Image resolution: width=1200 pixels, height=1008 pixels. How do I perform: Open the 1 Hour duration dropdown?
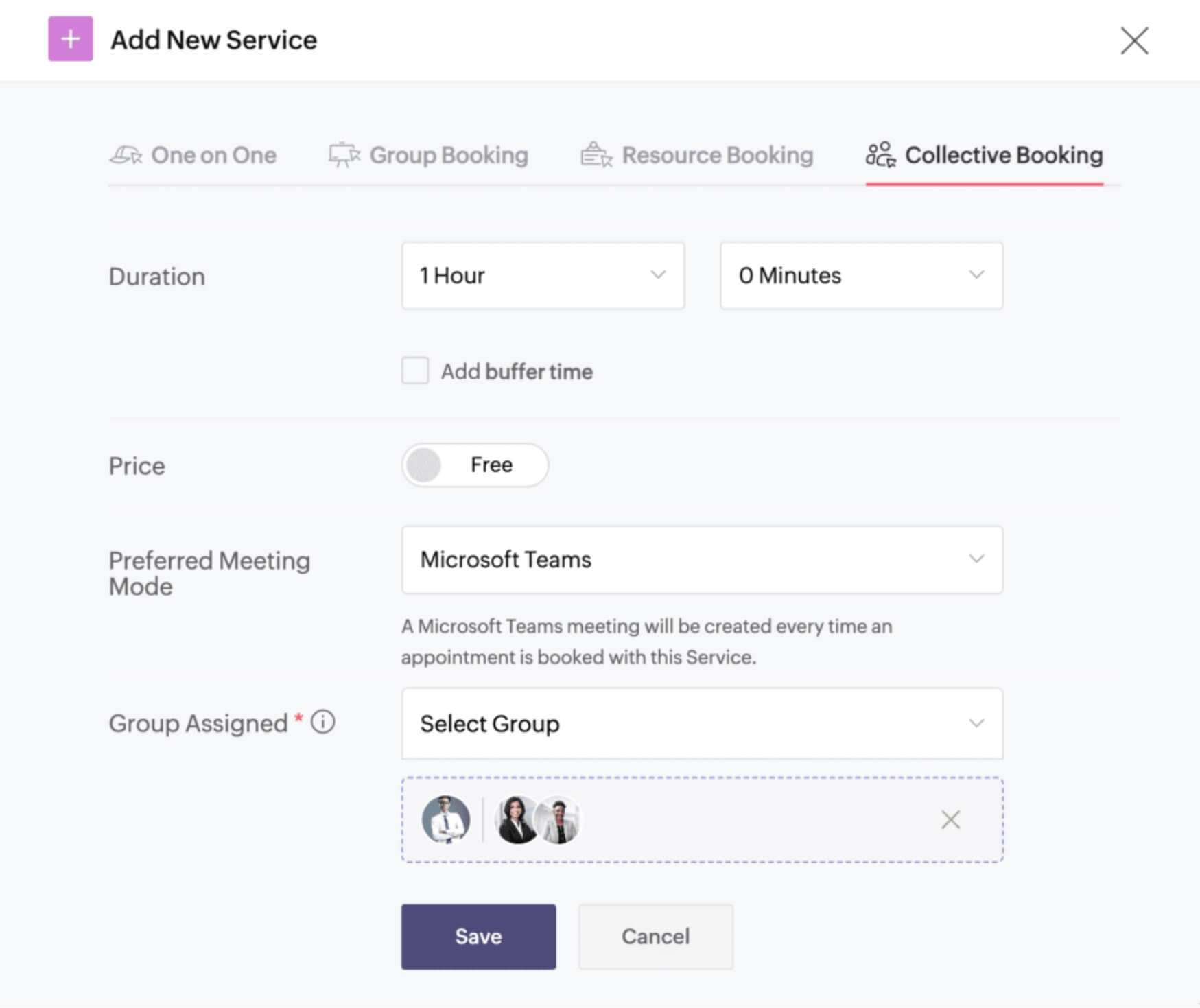pos(543,275)
